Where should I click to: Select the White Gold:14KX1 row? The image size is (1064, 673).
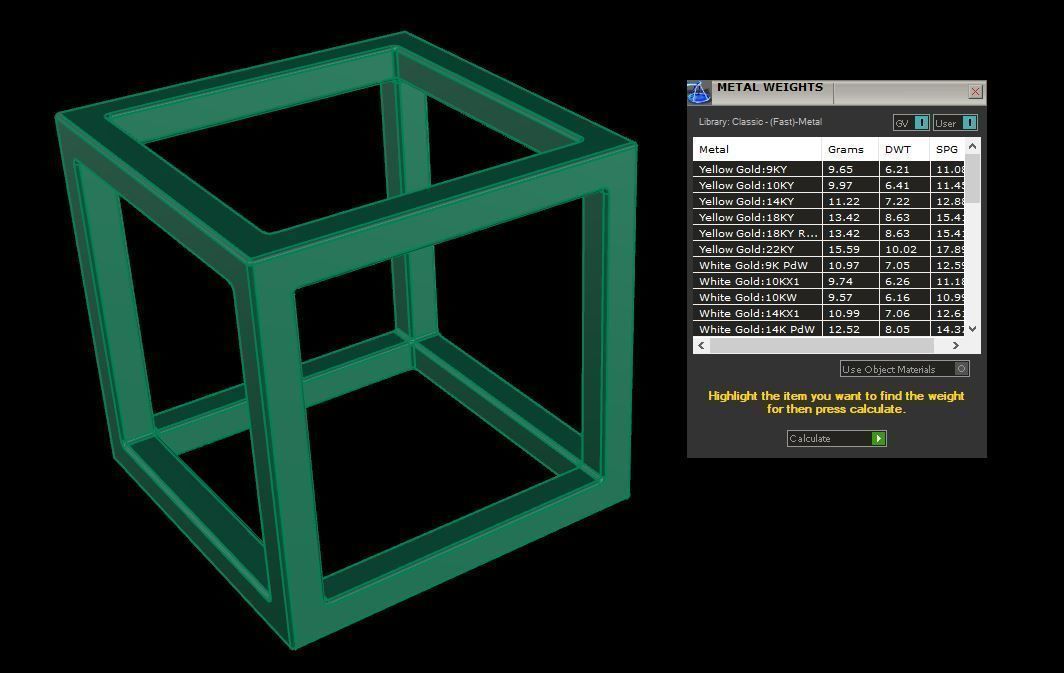coord(829,313)
